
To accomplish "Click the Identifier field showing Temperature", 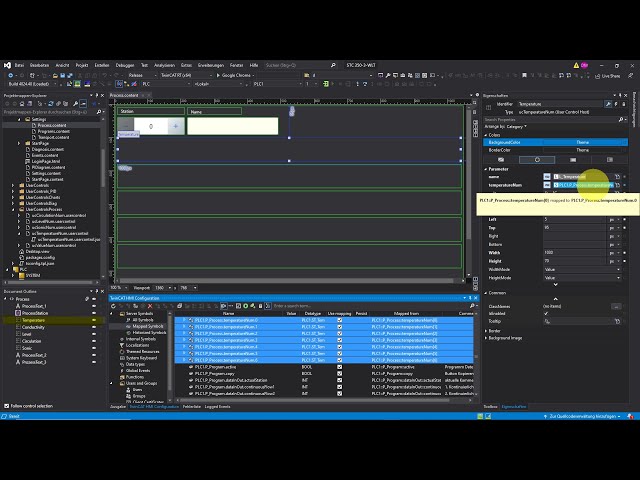I will [560, 104].
